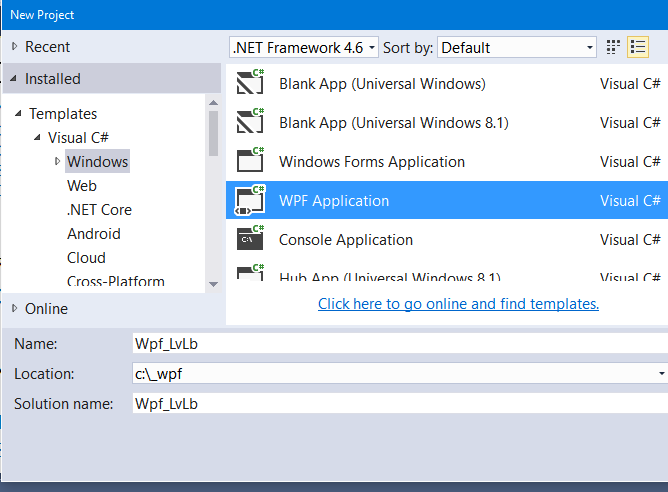Screen dimensions: 668x492
Task: Open the Sort by Default dropdown
Action: (x=517, y=47)
